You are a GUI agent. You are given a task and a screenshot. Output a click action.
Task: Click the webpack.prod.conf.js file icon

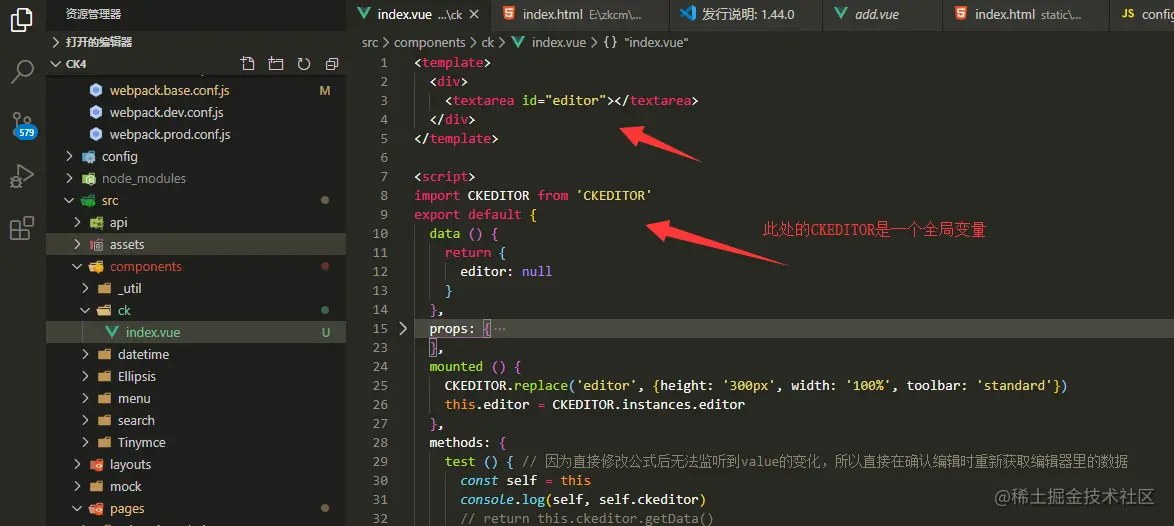(x=95, y=135)
